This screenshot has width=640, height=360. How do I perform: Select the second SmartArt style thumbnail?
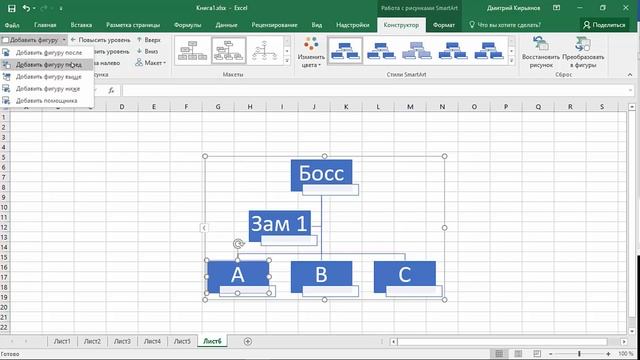[x=381, y=51]
